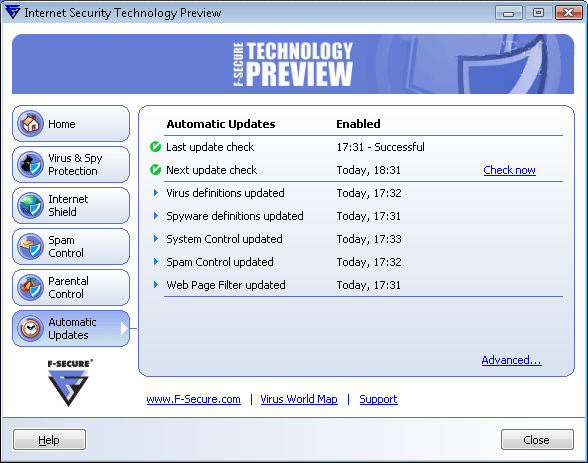588x463 pixels.
Task: Click the title bar application icon
Action: pos(12,12)
